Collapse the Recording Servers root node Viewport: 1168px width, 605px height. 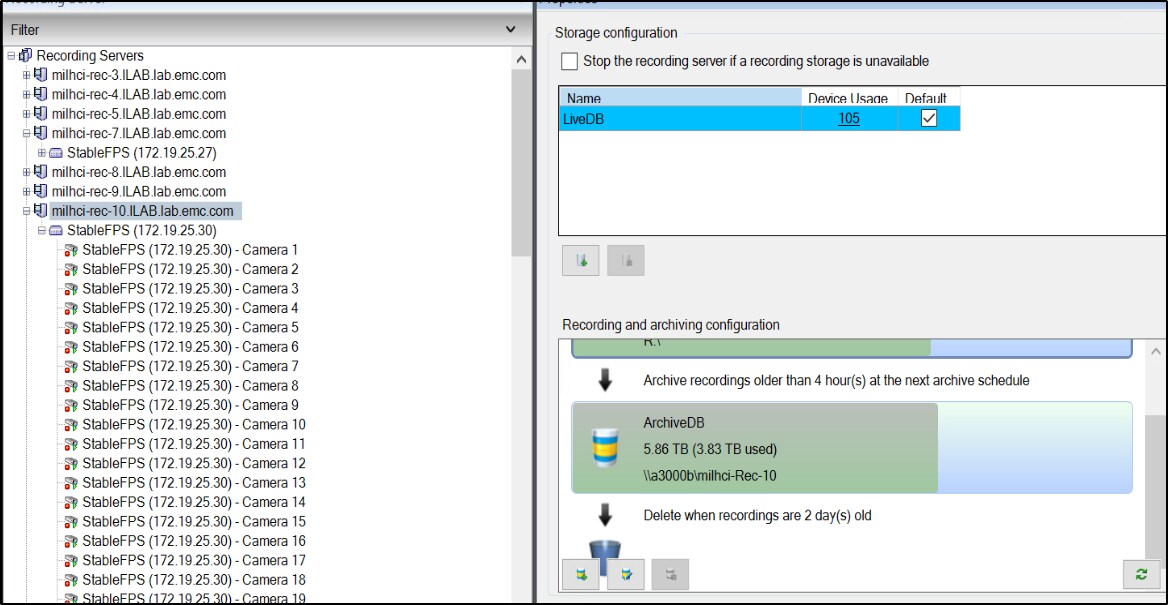point(11,56)
